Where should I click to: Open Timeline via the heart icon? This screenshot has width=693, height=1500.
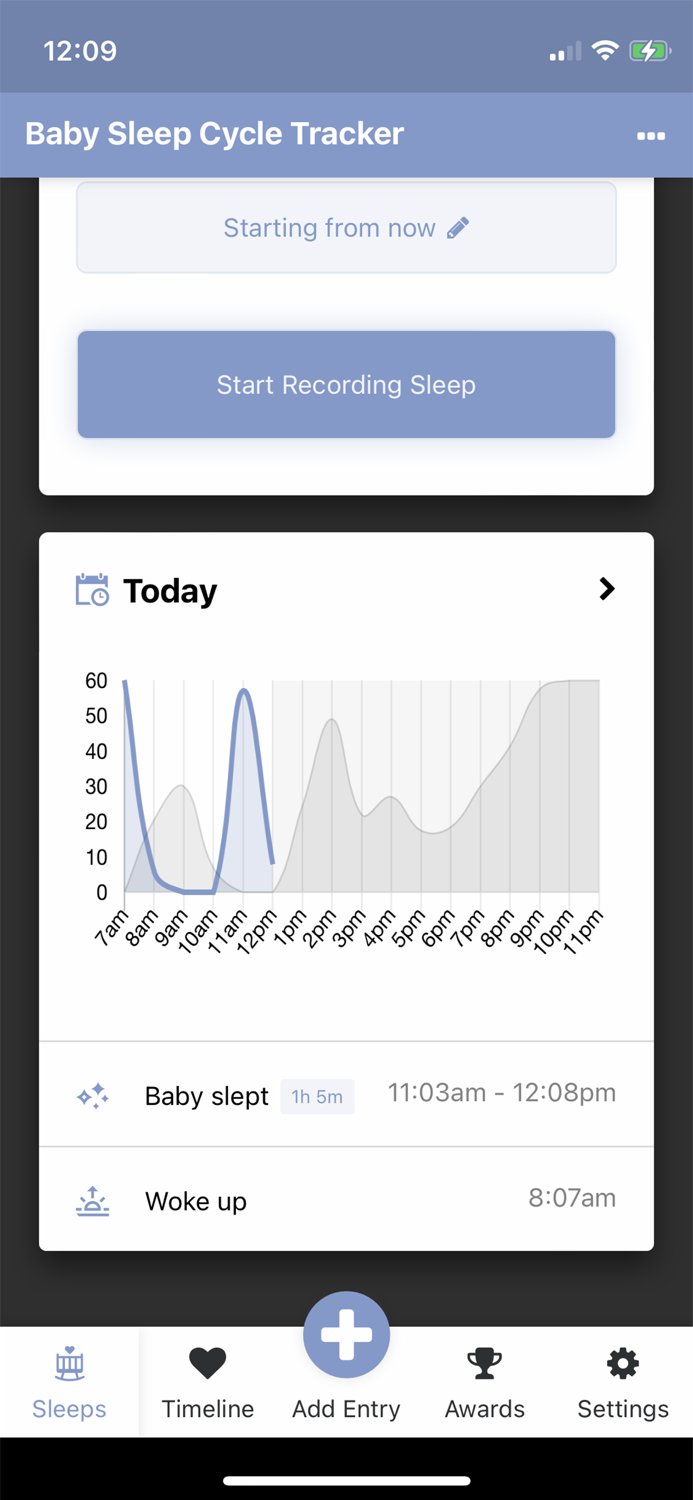207,1362
